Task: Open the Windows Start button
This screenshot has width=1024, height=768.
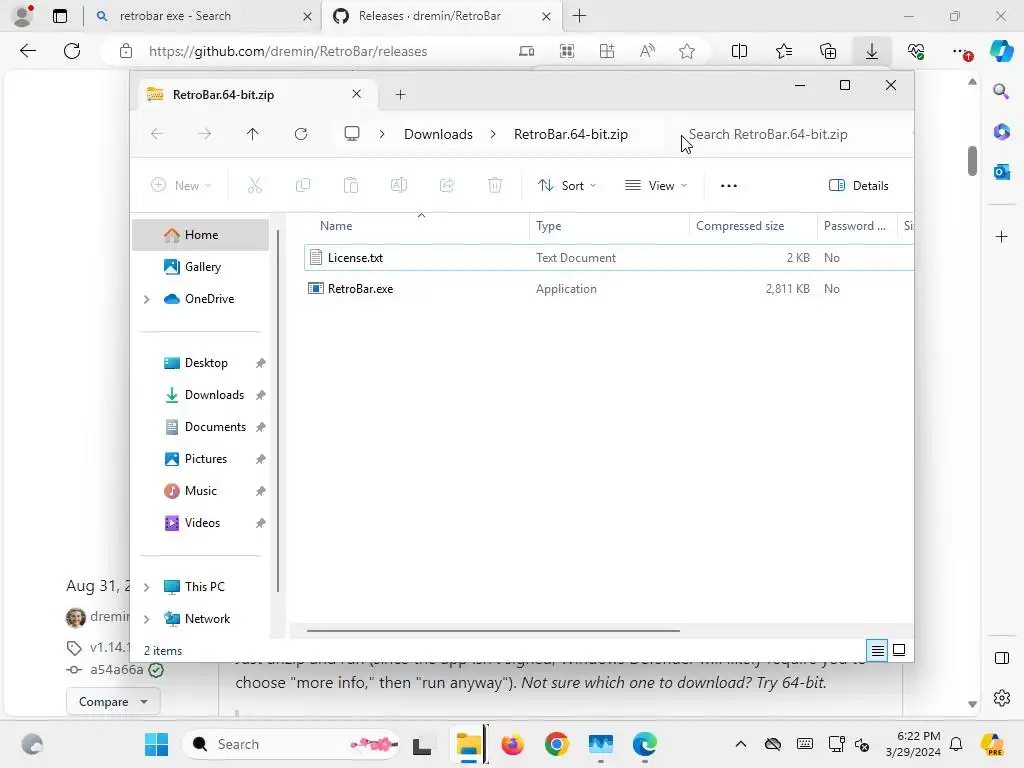Action: coord(156,744)
